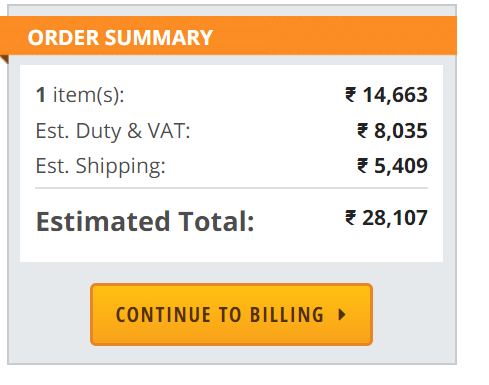The height and width of the screenshot is (385, 489).
Task: Click the divider line above Estimated Total
Action: pyautogui.click(x=231, y=188)
